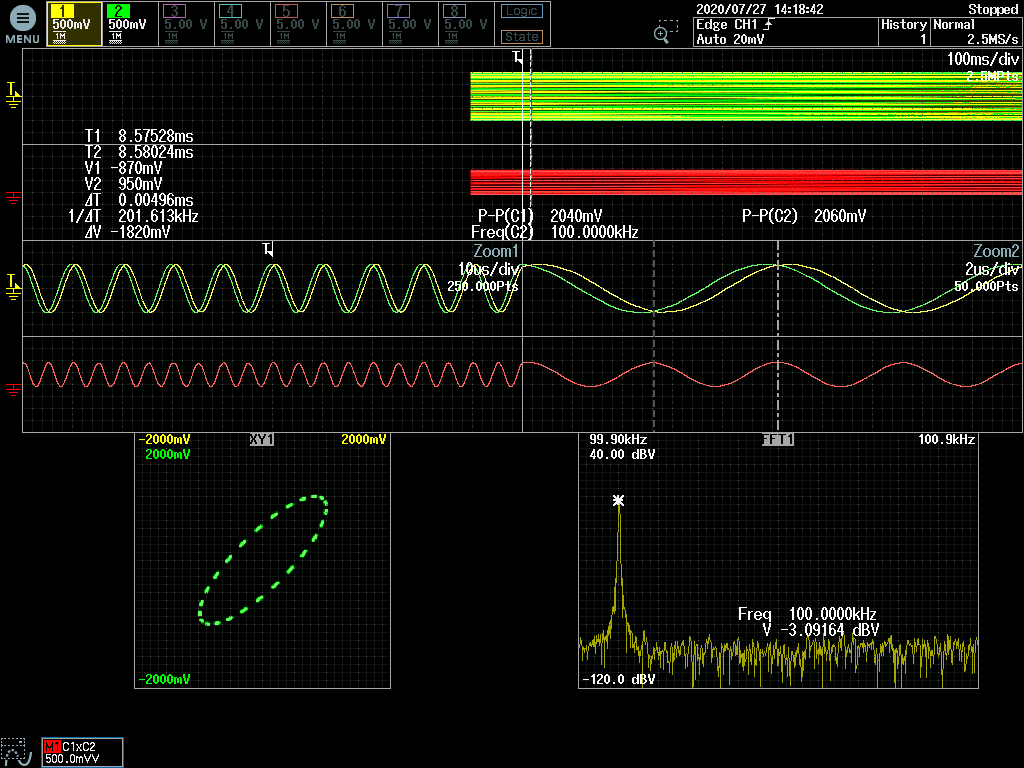Select the FFT1 window label
The width and height of the screenshot is (1024, 768).
[x=778, y=440]
